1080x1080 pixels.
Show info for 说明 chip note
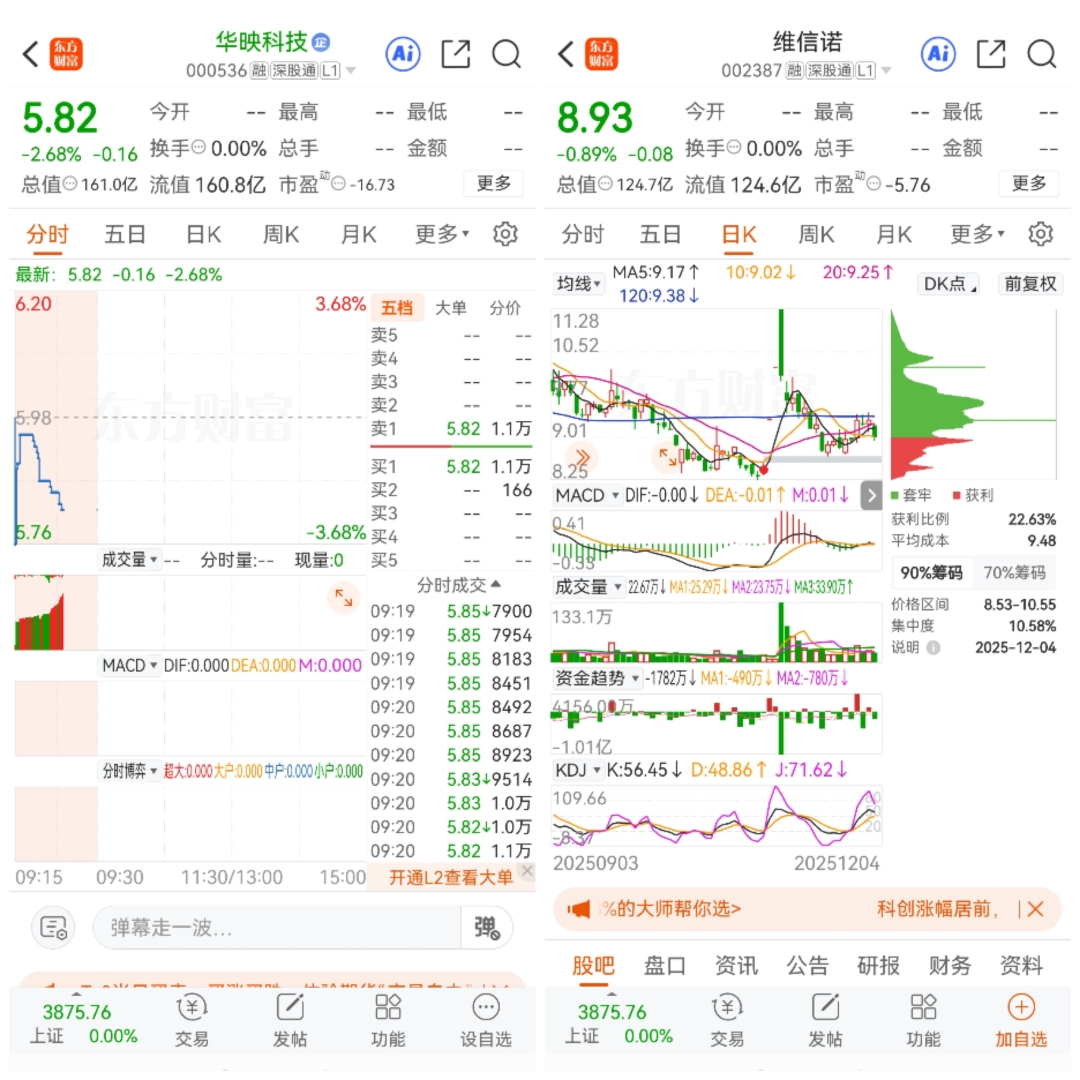[x=933, y=647]
